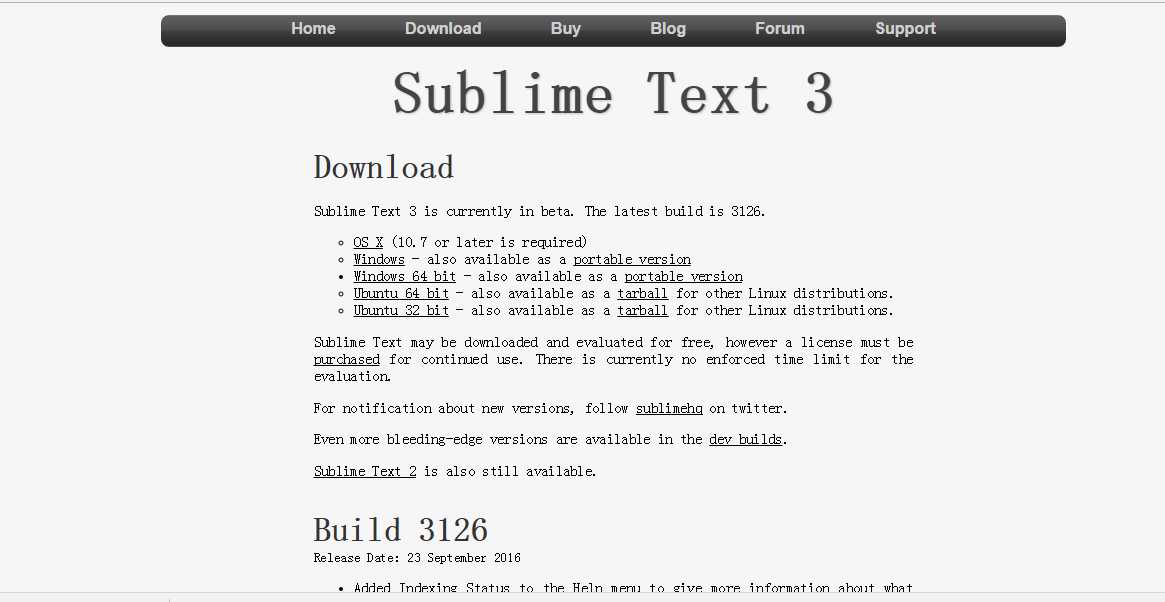The height and width of the screenshot is (602, 1165).
Task: Open tarball link on Ubuntu 64 bit row
Action: (x=643, y=294)
